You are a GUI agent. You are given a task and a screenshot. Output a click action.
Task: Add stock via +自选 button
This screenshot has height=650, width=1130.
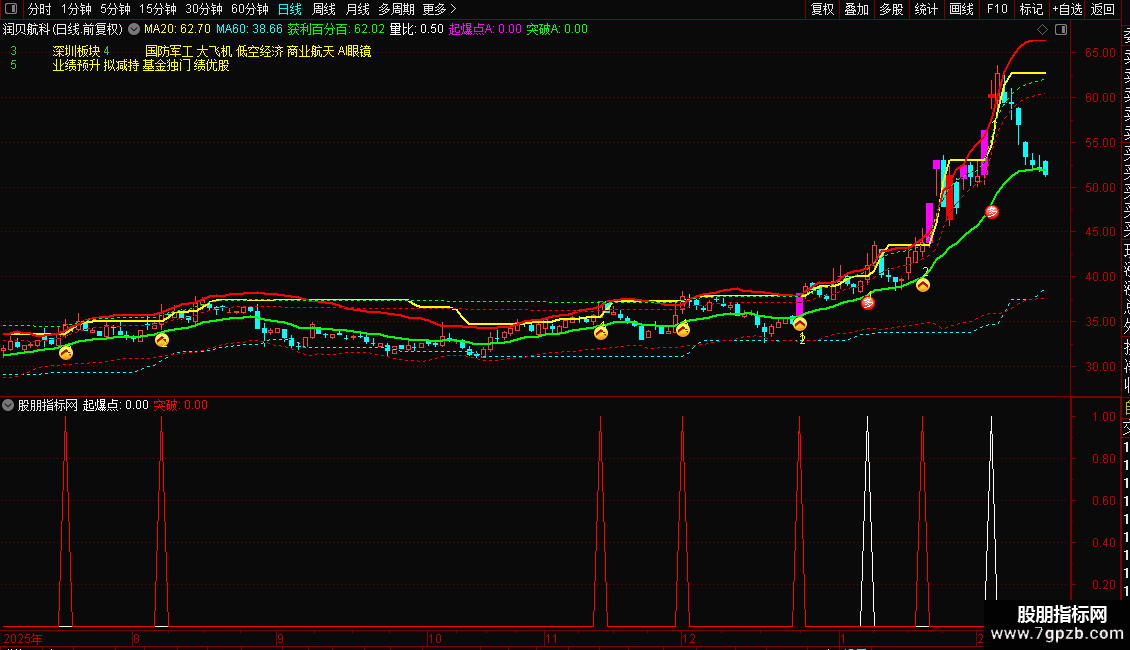(1067, 9)
